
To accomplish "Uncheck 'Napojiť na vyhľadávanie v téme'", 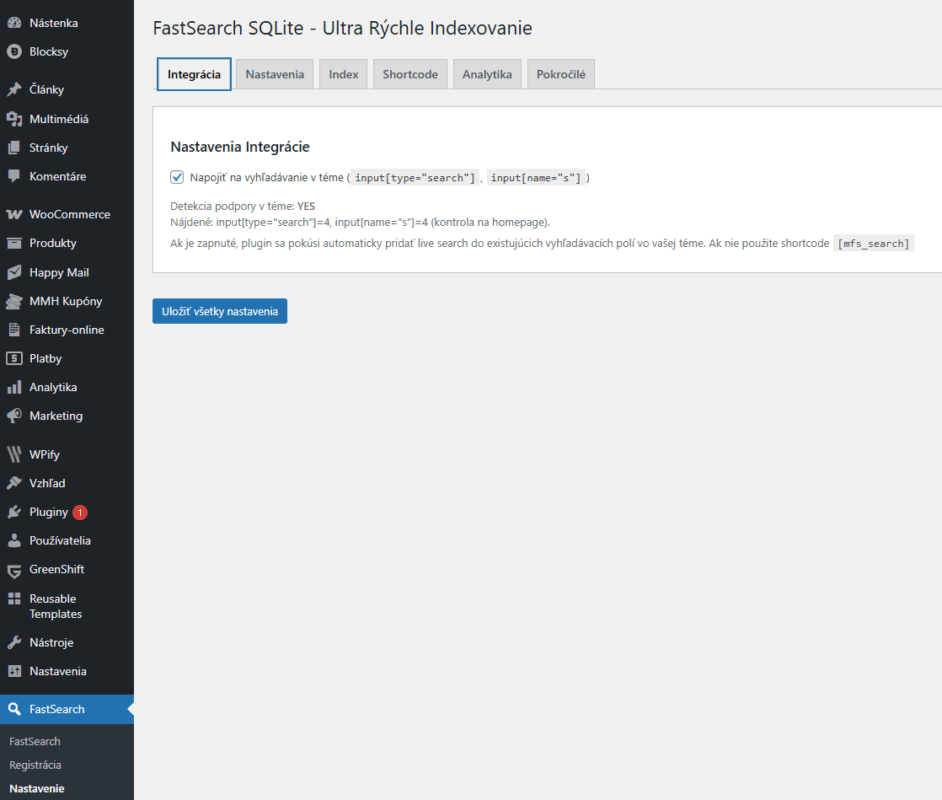I will 176,176.
